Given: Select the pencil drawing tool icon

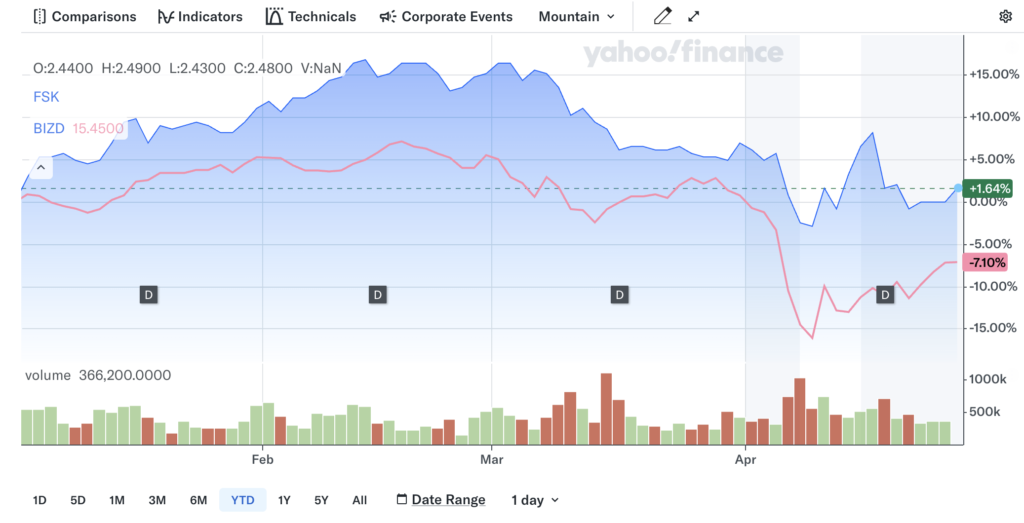Looking at the screenshot, I should (663, 16).
